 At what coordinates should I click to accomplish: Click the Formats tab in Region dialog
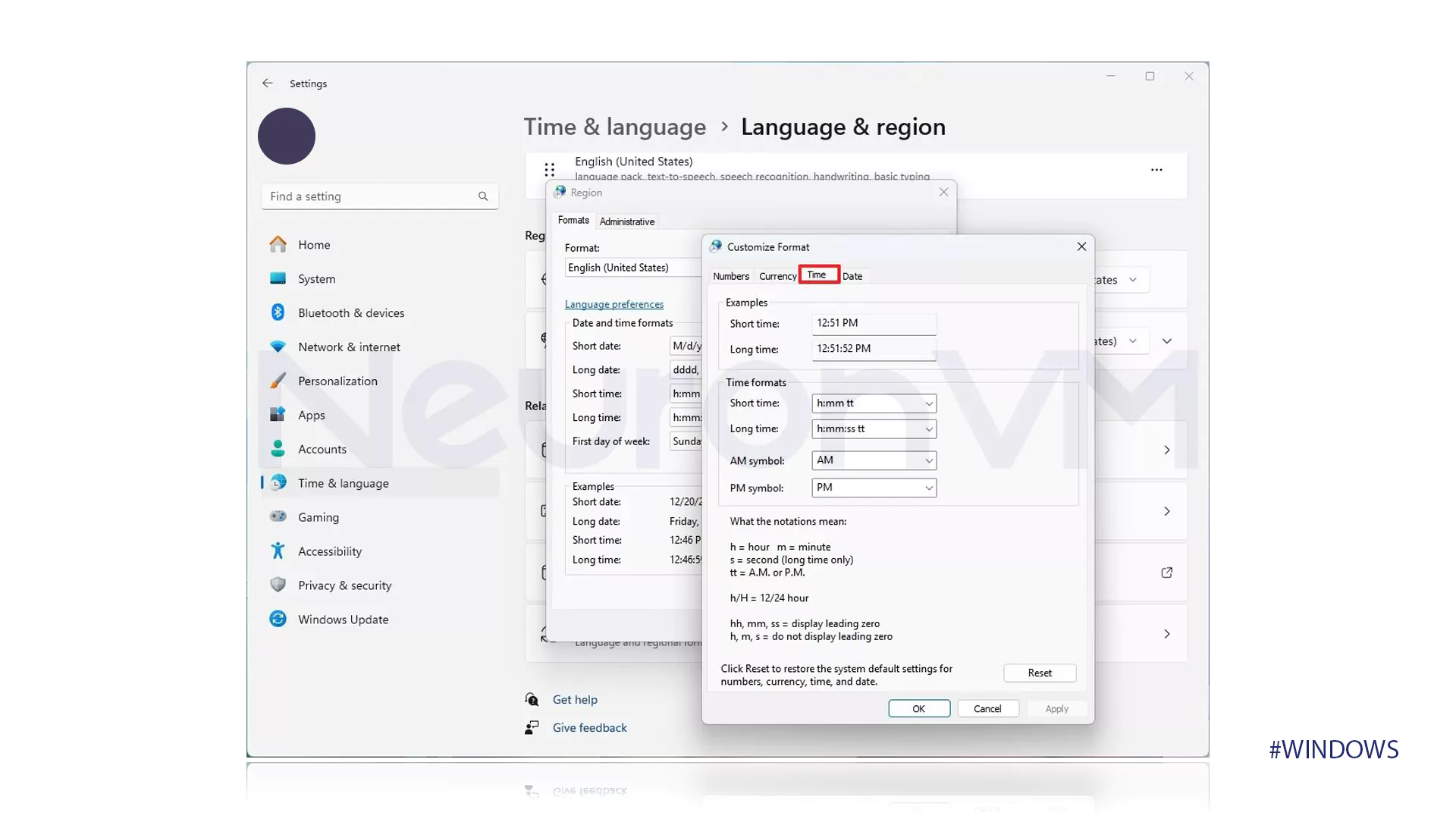(x=574, y=220)
